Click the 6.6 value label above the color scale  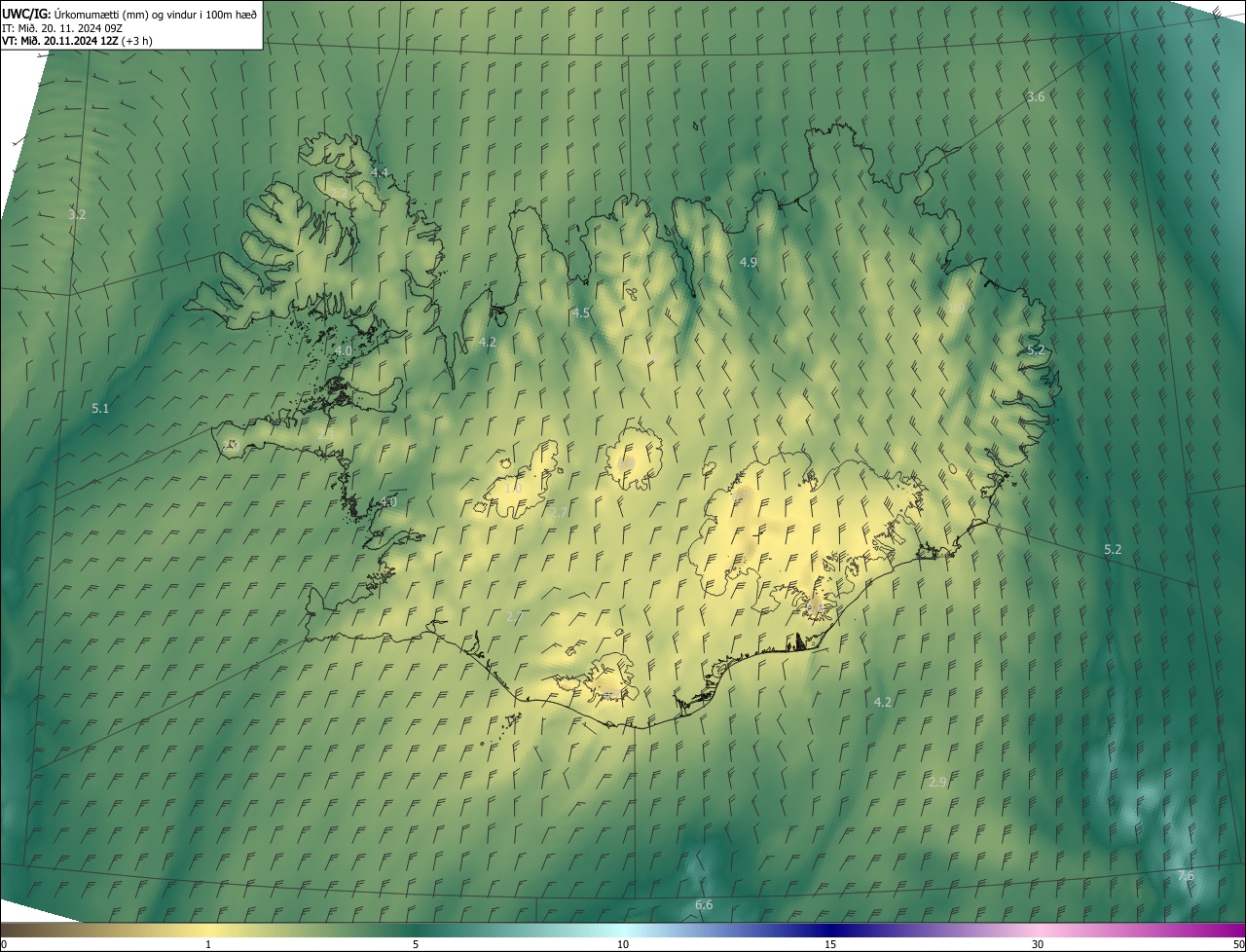(704, 905)
